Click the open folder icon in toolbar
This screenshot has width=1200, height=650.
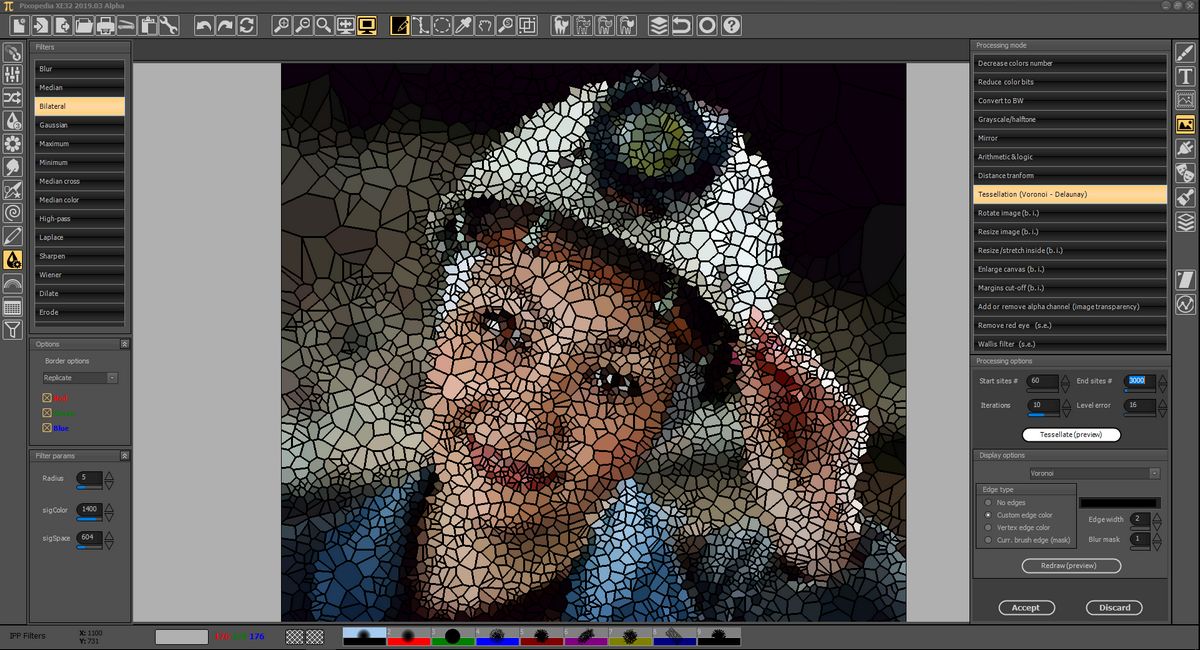pos(86,26)
